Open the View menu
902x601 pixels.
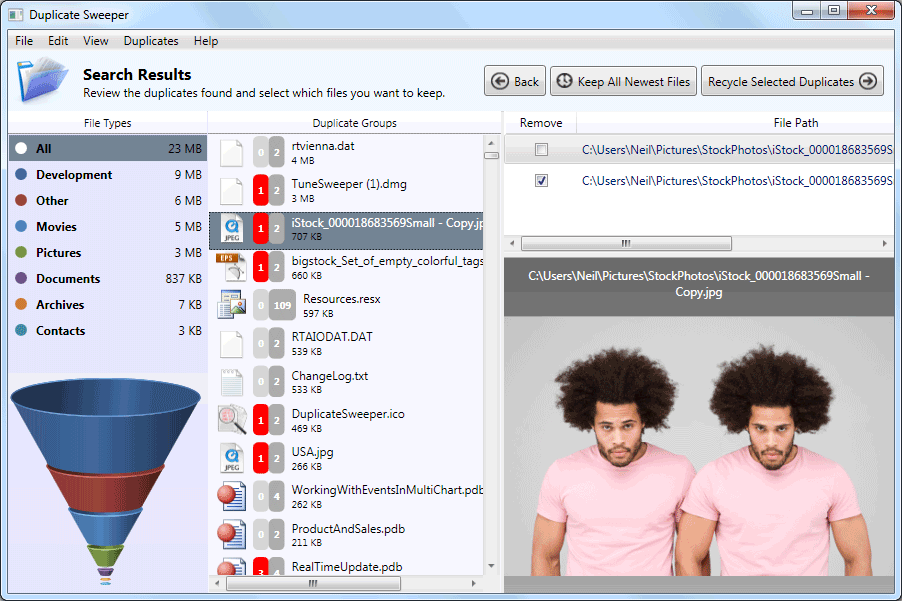click(95, 41)
